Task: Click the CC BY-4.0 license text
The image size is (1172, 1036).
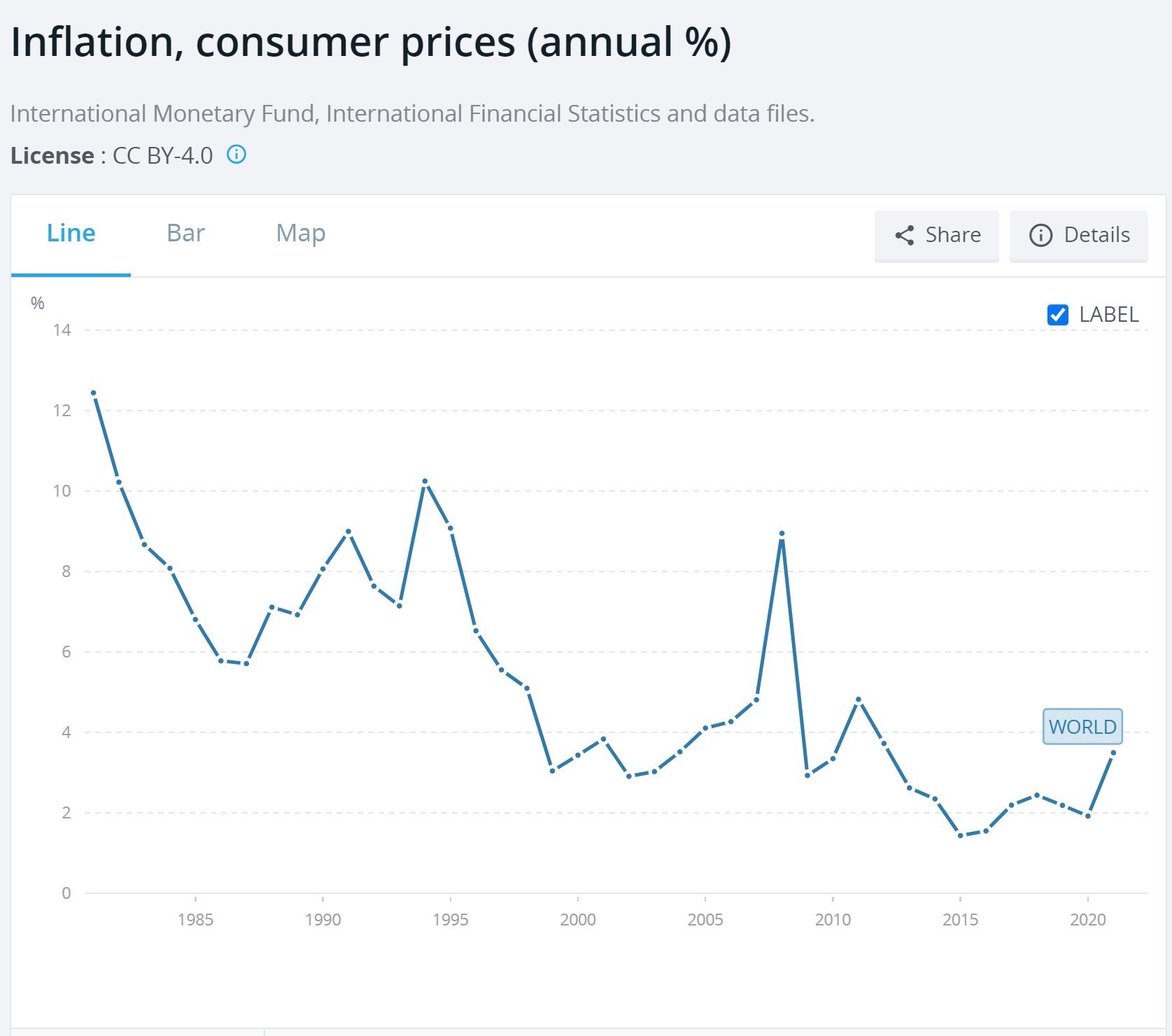Action: pyautogui.click(x=162, y=155)
